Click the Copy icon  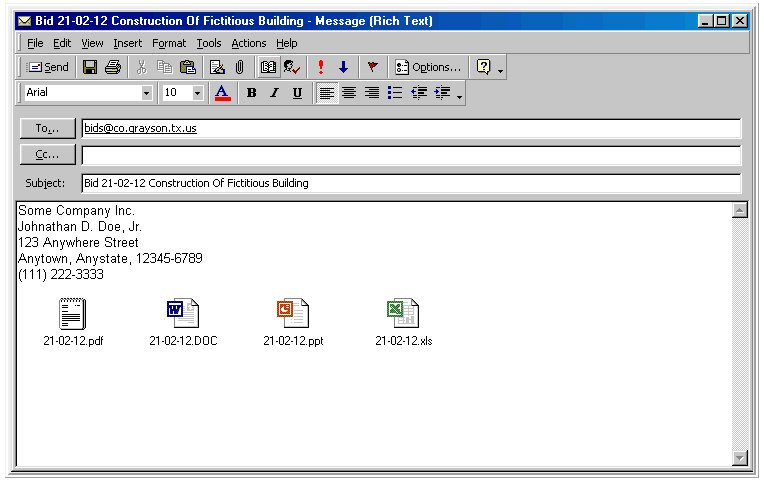pos(165,67)
